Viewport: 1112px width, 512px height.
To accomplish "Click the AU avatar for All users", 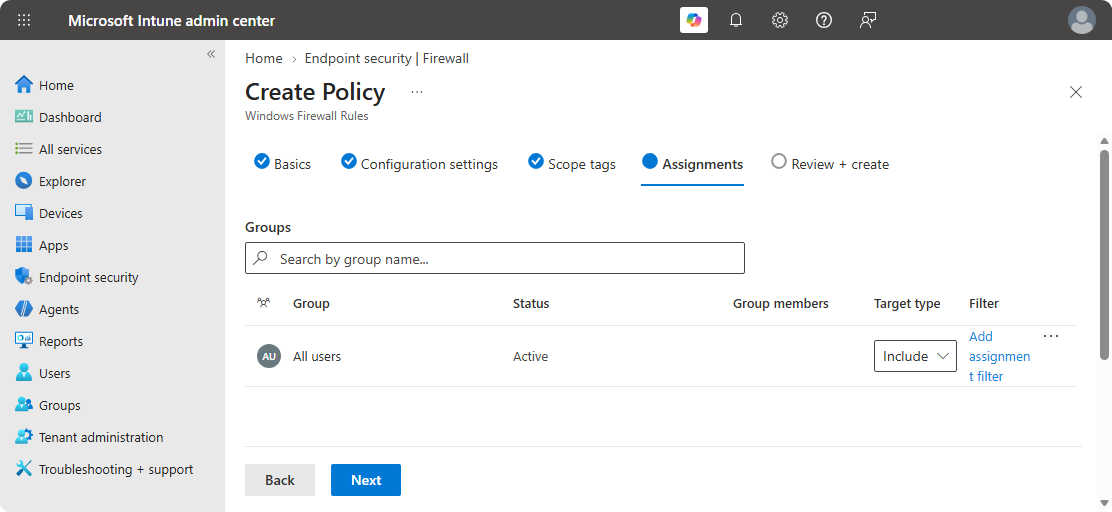I will pos(269,356).
